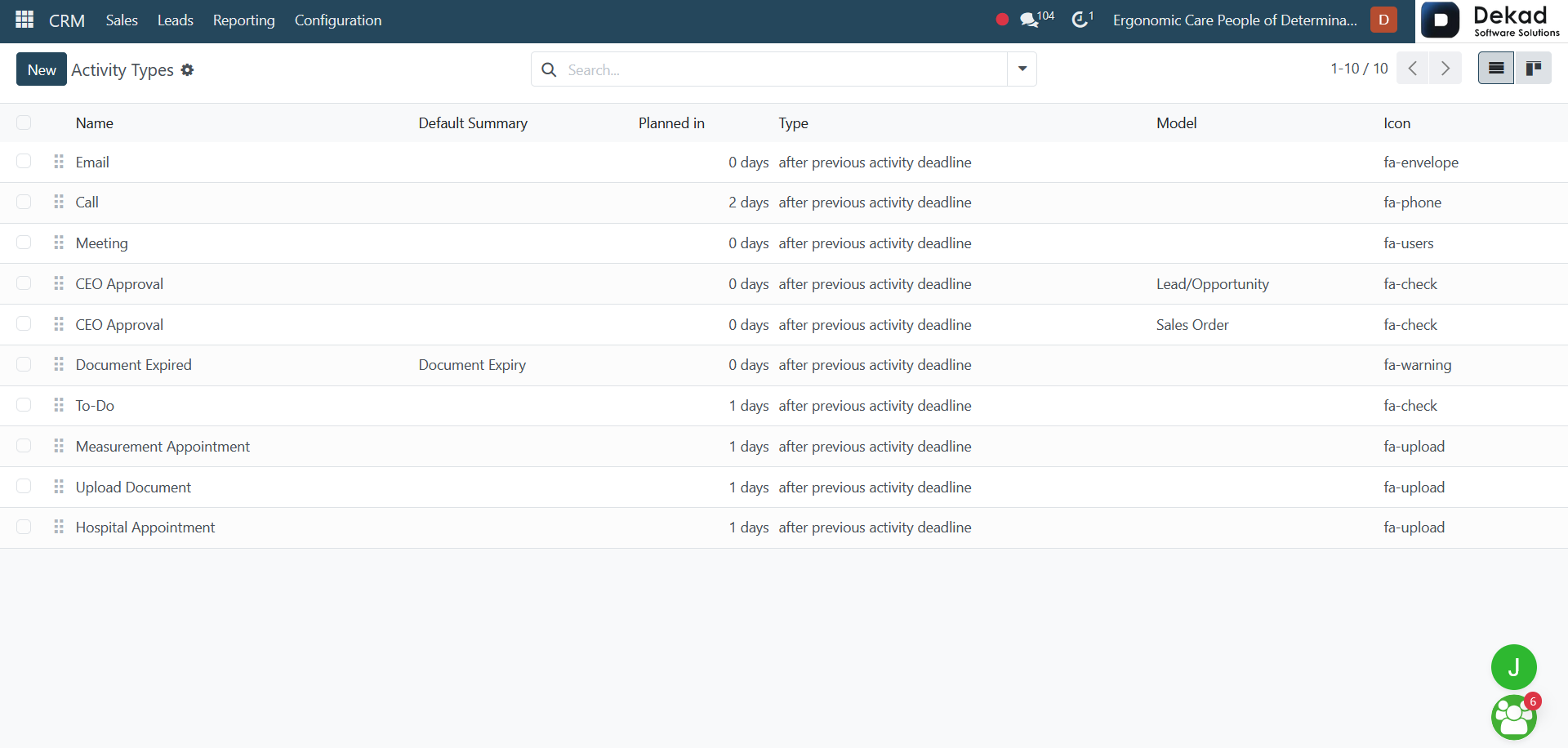The height and width of the screenshot is (748, 1568).
Task: Click the red recording indicator dot
Action: (x=1002, y=20)
